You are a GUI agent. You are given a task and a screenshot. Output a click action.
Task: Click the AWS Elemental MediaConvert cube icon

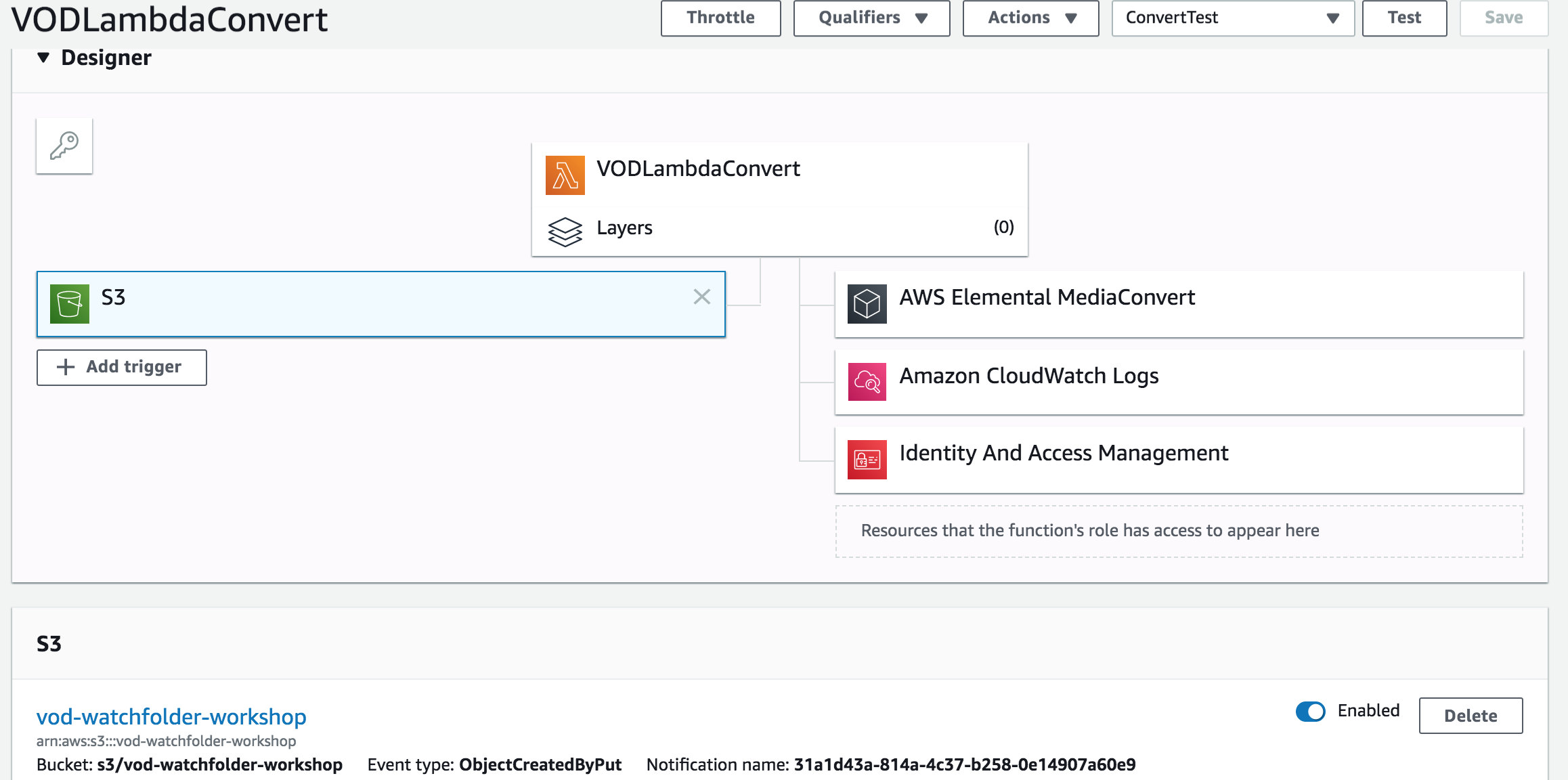867,304
